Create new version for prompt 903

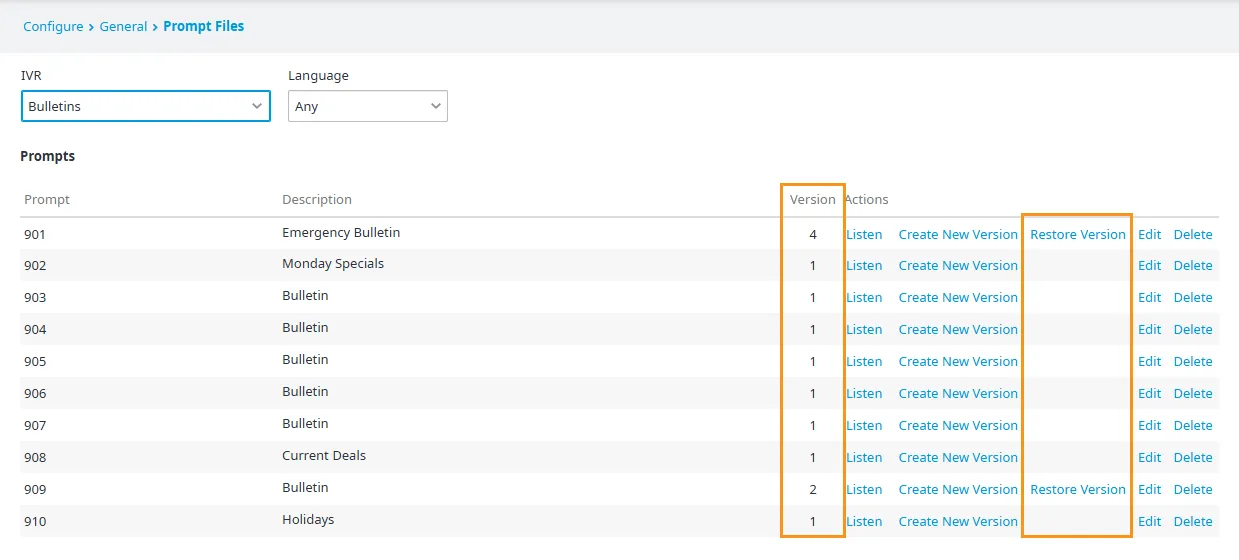(x=958, y=298)
